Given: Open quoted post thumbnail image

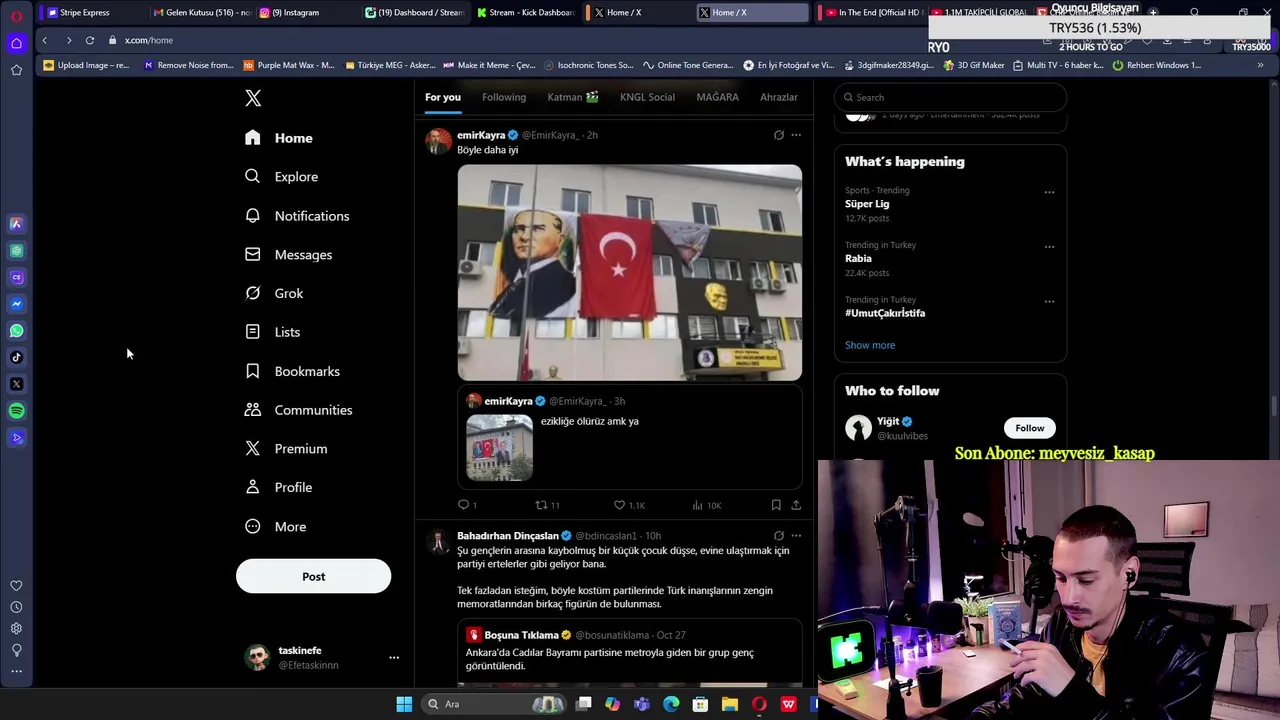Looking at the screenshot, I should point(499,448).
